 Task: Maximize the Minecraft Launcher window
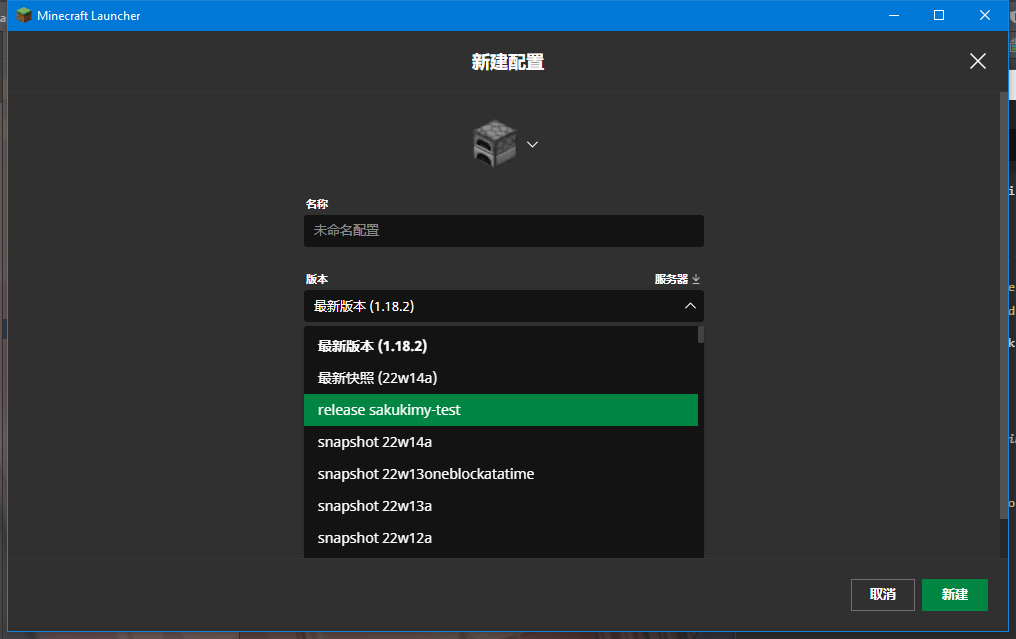point(938,15)
